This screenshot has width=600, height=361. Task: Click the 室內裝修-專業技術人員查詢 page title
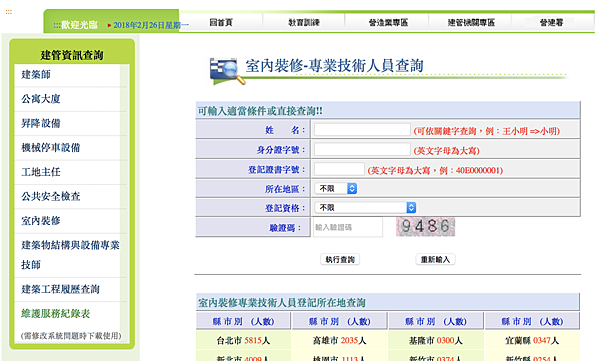(334, 66)
